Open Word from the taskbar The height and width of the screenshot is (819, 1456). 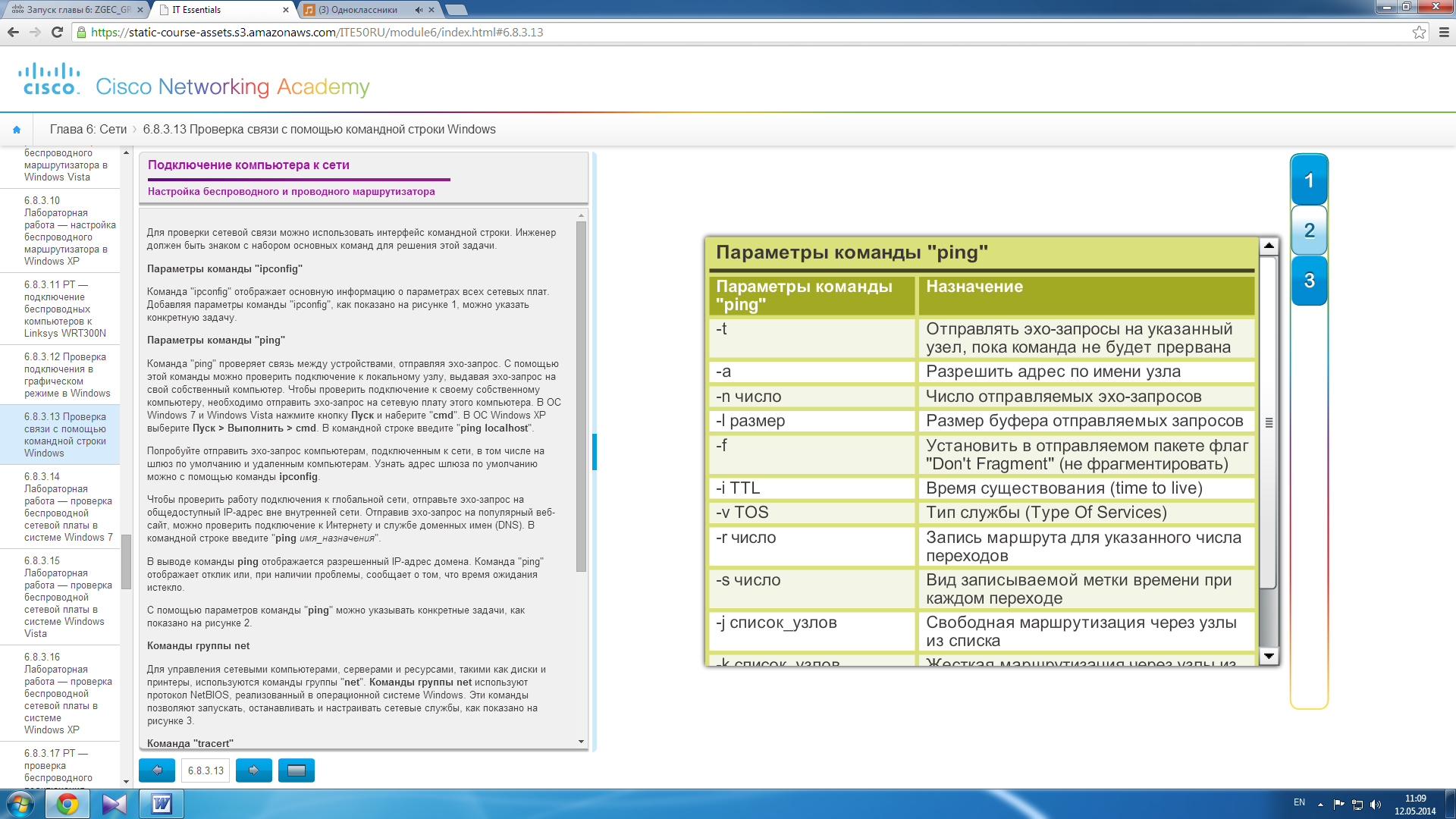[162, 804]
